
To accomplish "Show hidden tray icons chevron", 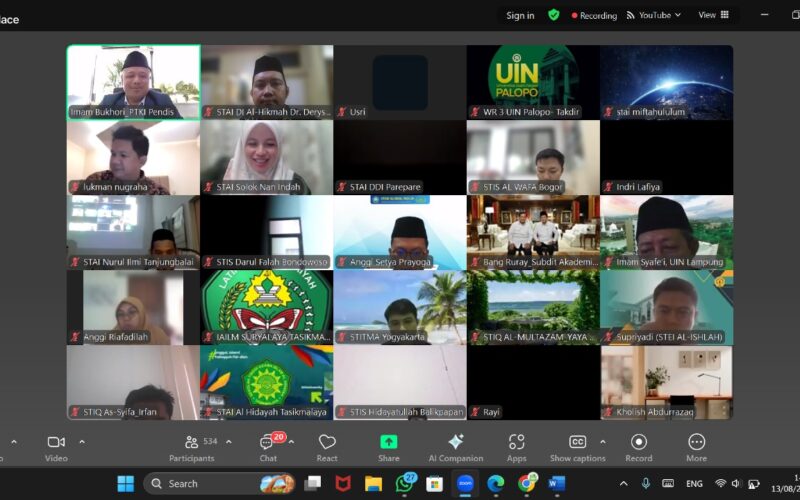I will point(623,483).
